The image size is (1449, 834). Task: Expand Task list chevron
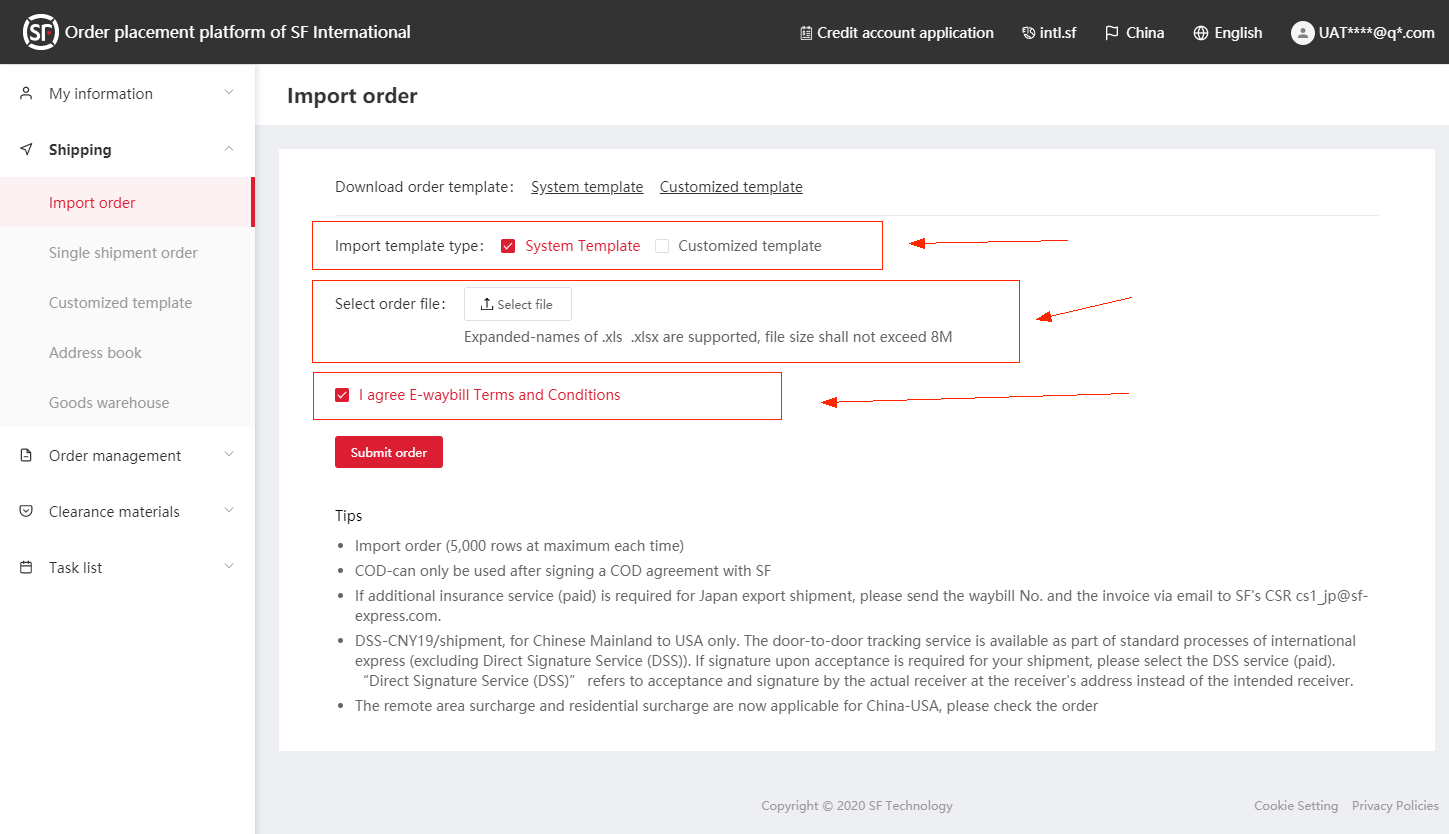pos(229,567)
